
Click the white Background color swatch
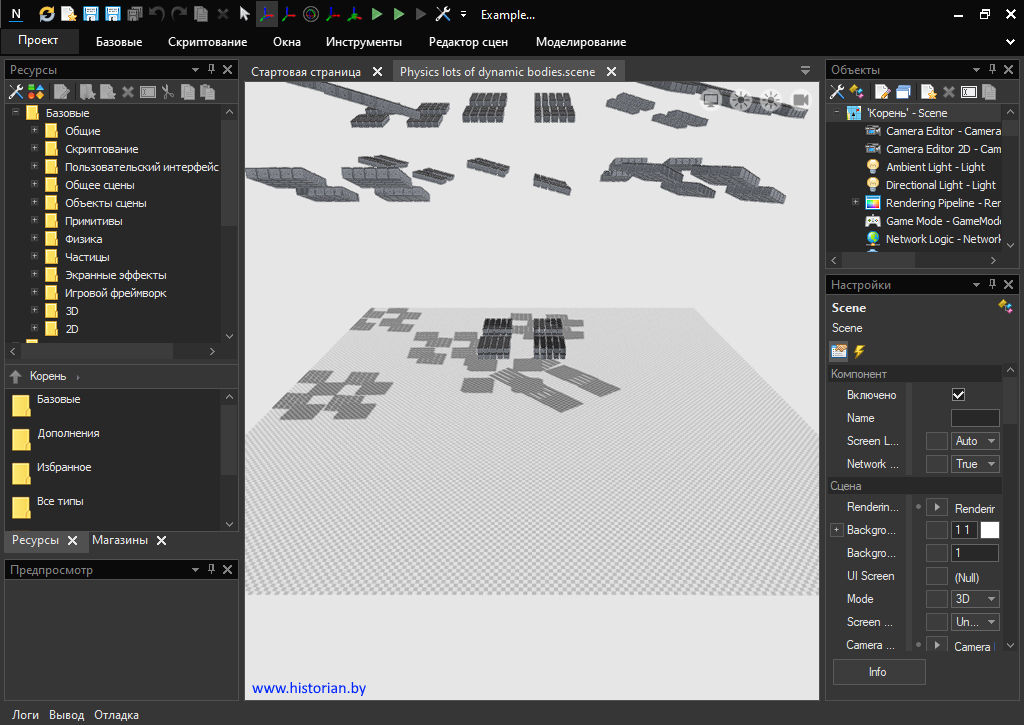click(x=989, y=530)
